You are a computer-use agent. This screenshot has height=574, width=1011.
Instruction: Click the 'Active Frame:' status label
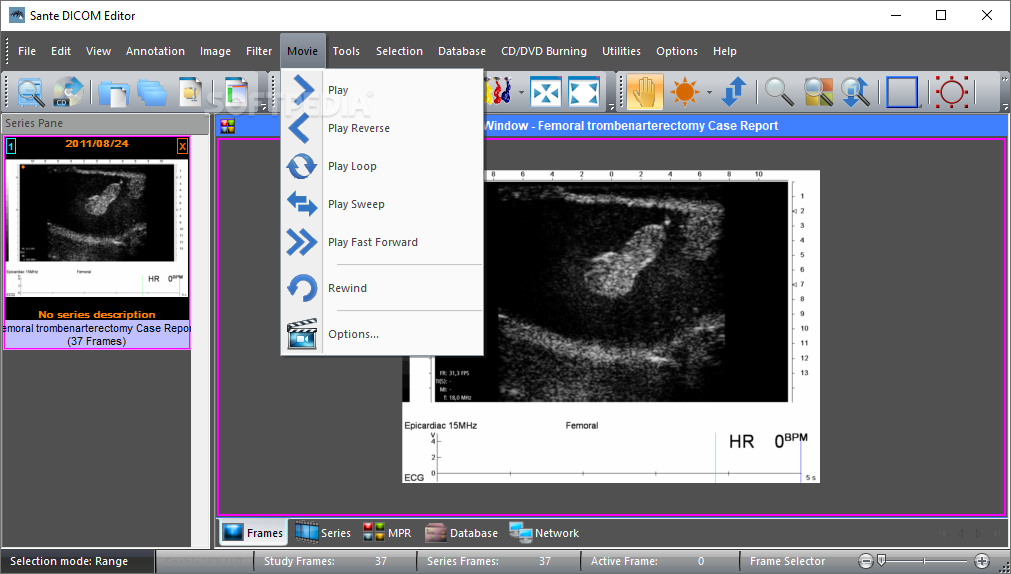pyautogui.click(x=624, y=561)
